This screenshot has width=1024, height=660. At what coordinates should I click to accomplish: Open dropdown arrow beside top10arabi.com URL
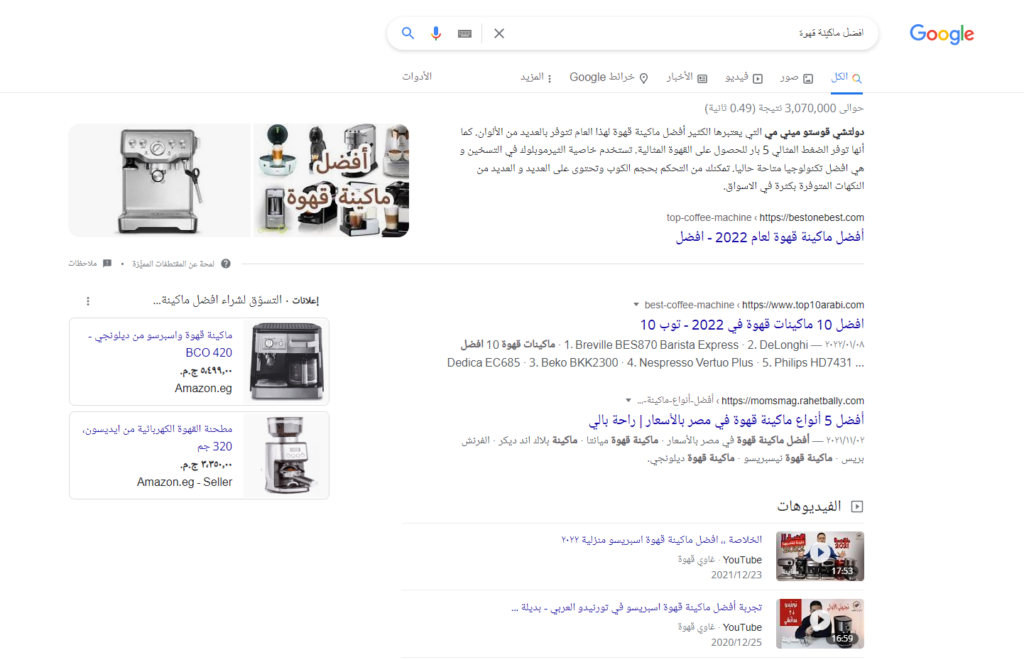point(636,305)
